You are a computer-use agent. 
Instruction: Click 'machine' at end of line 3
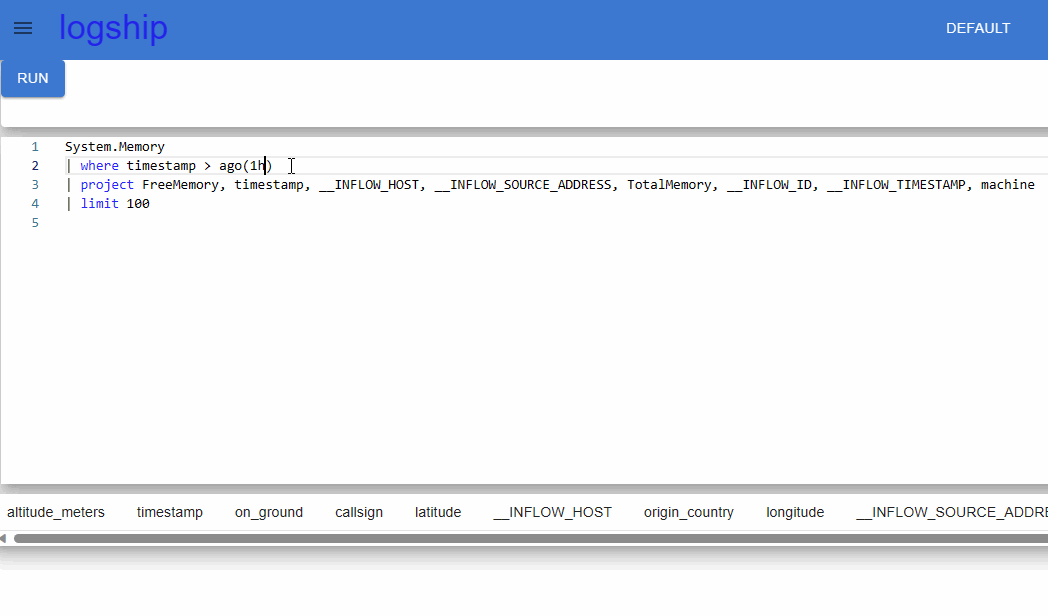click(x=1008, y=184)
